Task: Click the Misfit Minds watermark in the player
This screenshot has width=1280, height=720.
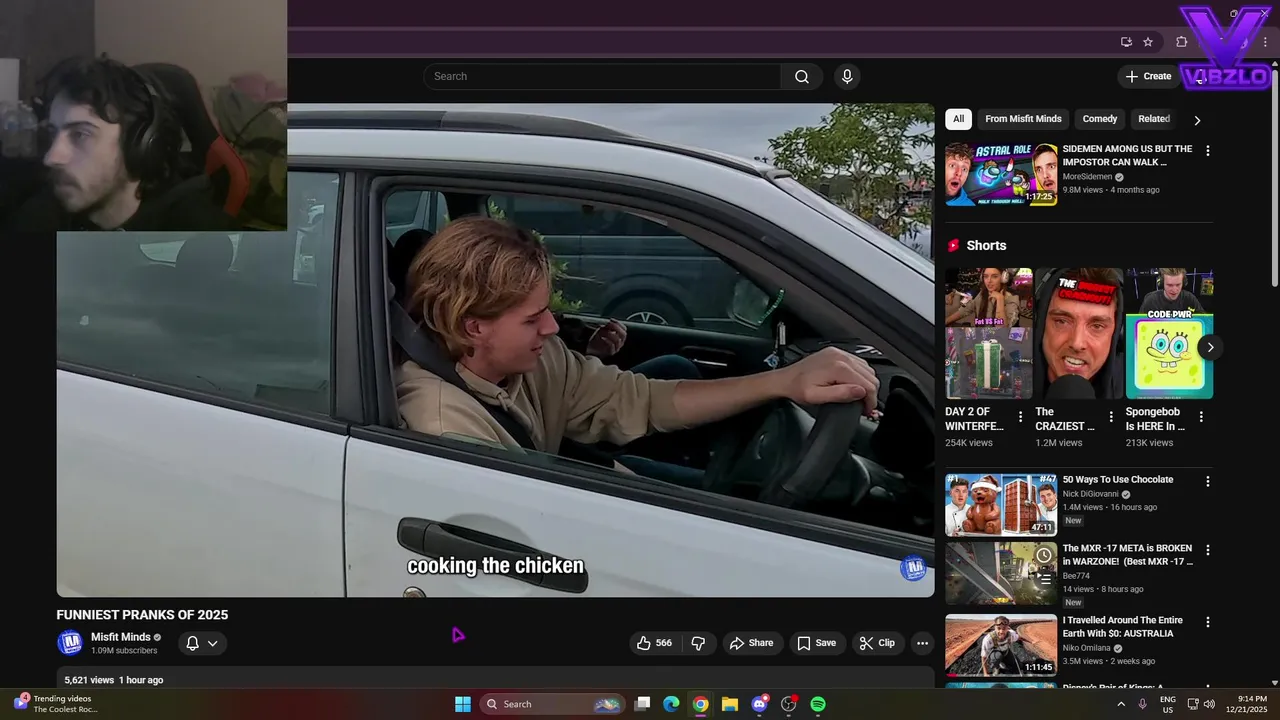Action: 913,569
